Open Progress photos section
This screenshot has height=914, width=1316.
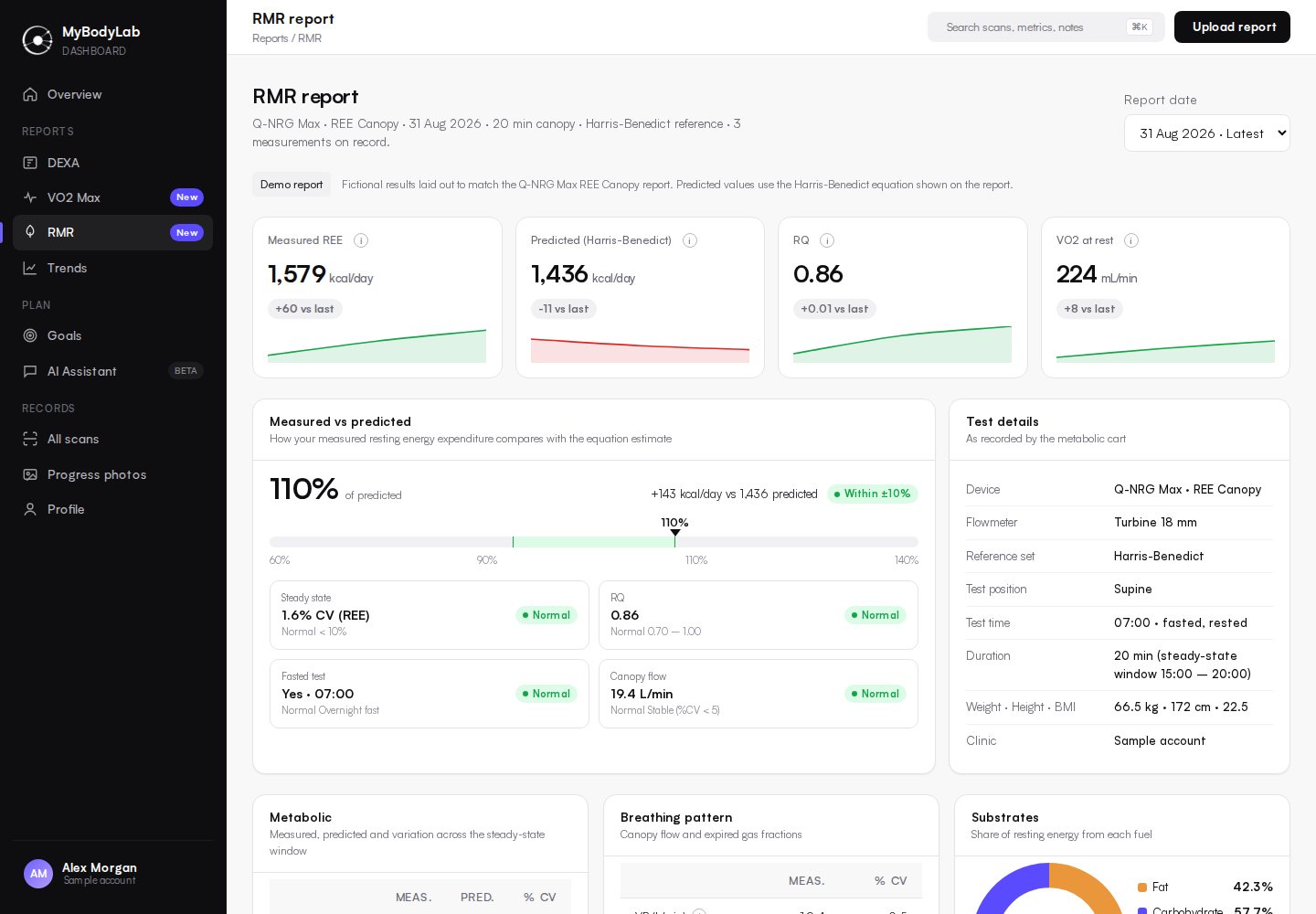112,474
